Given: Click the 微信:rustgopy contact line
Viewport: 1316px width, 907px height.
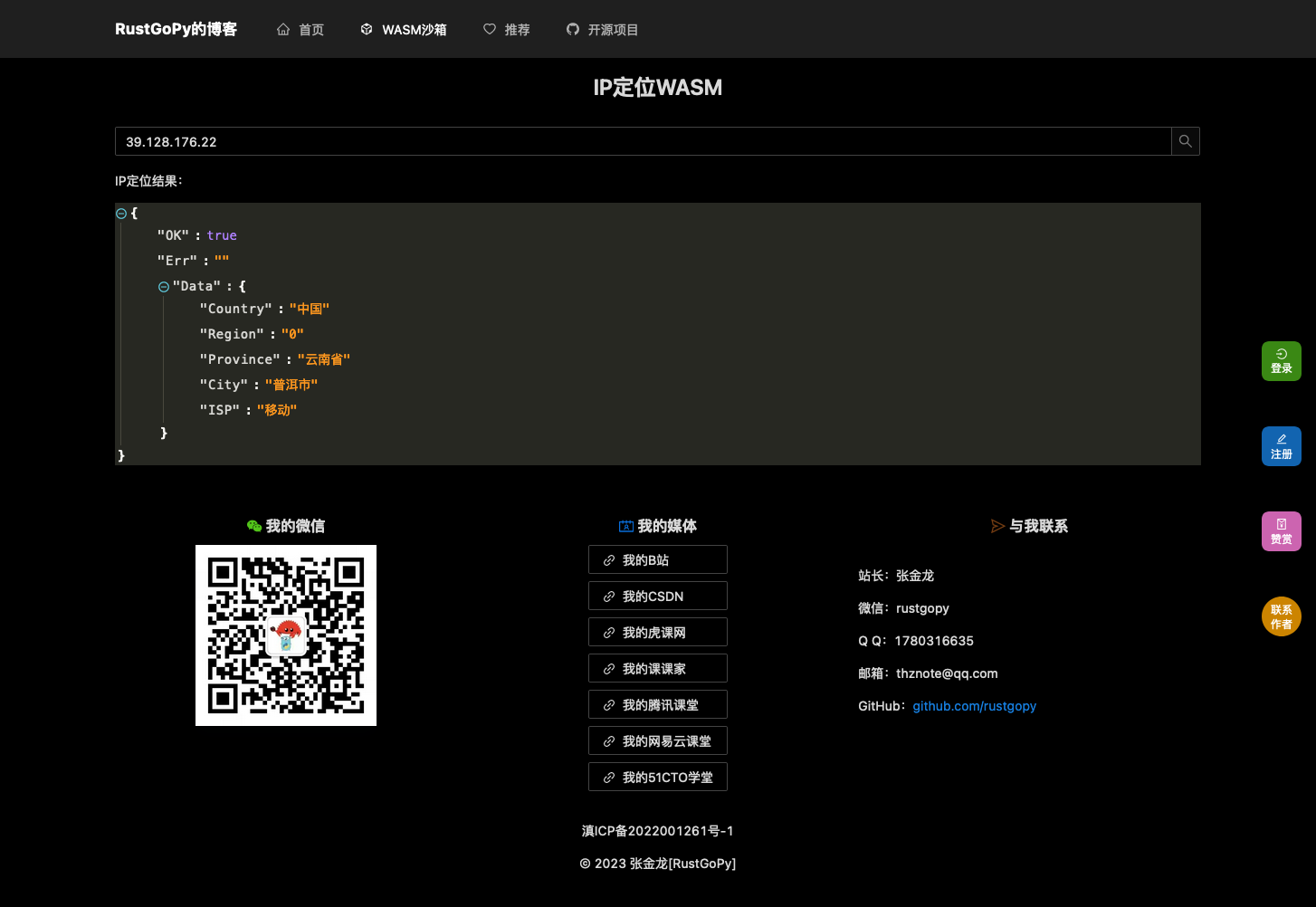Looking at the screenshot, I should (903, 608).
